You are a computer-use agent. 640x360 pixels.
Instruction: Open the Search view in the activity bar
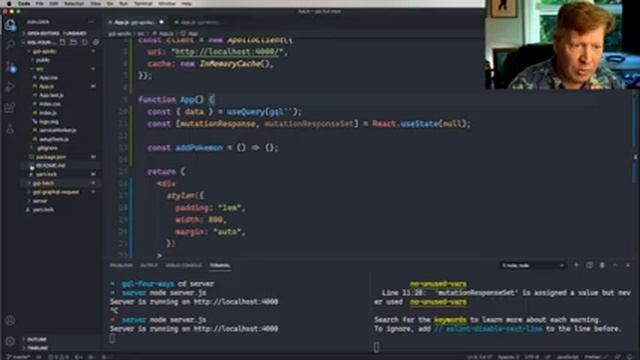click(10, 45)
